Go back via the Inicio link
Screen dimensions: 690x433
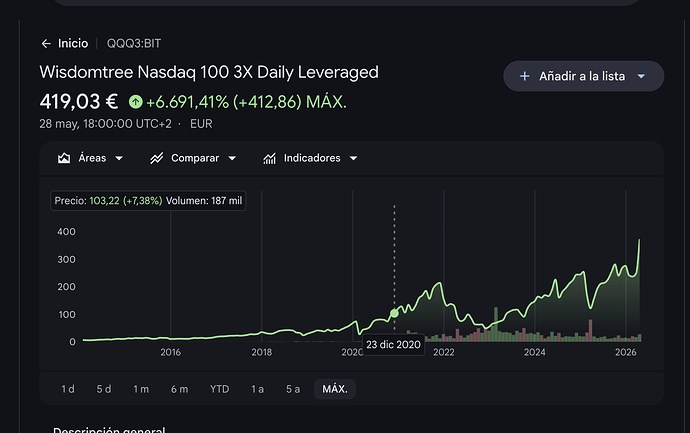pyautogui.click(x=73, y=44)
